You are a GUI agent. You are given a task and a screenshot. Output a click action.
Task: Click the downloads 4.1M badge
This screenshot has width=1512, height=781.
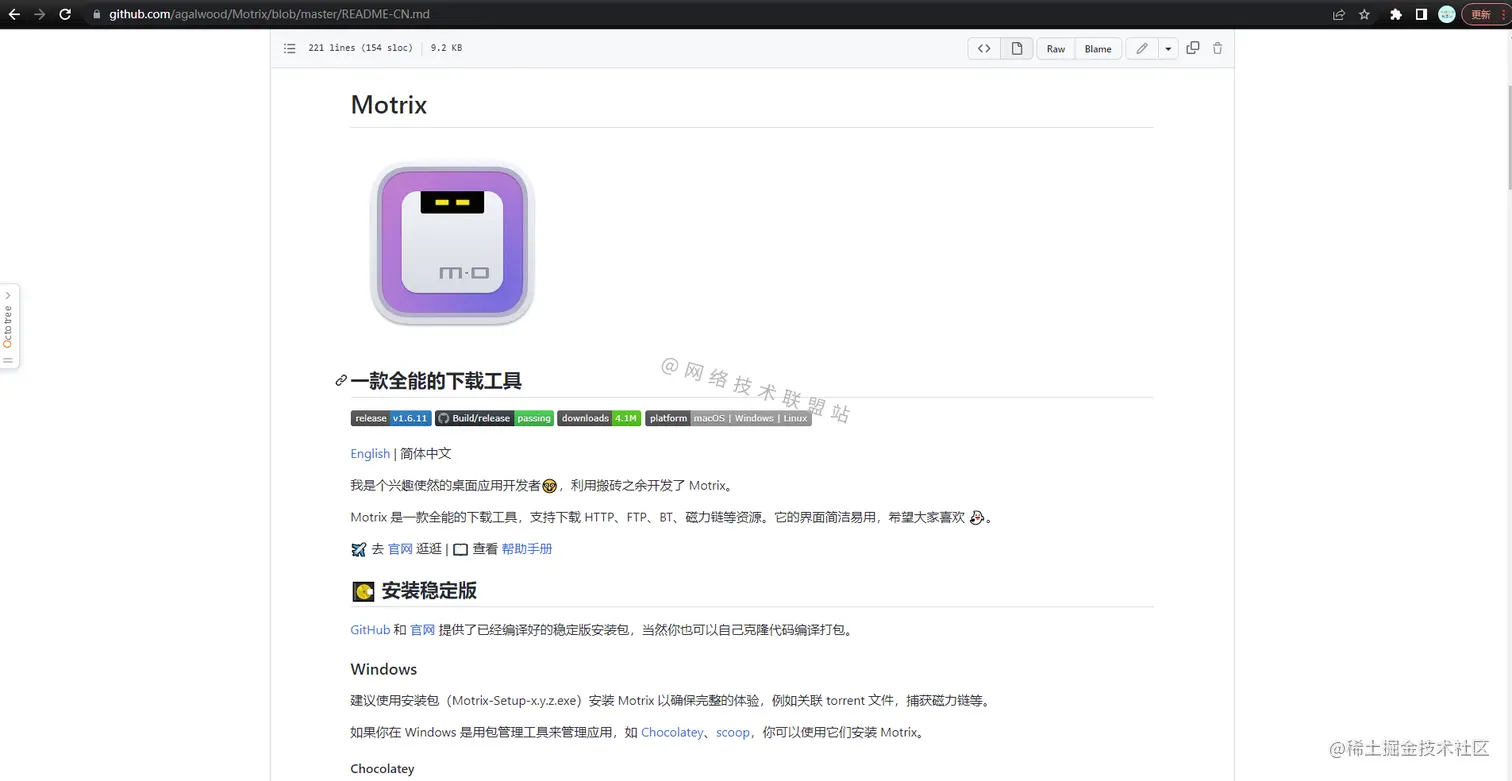598,418
